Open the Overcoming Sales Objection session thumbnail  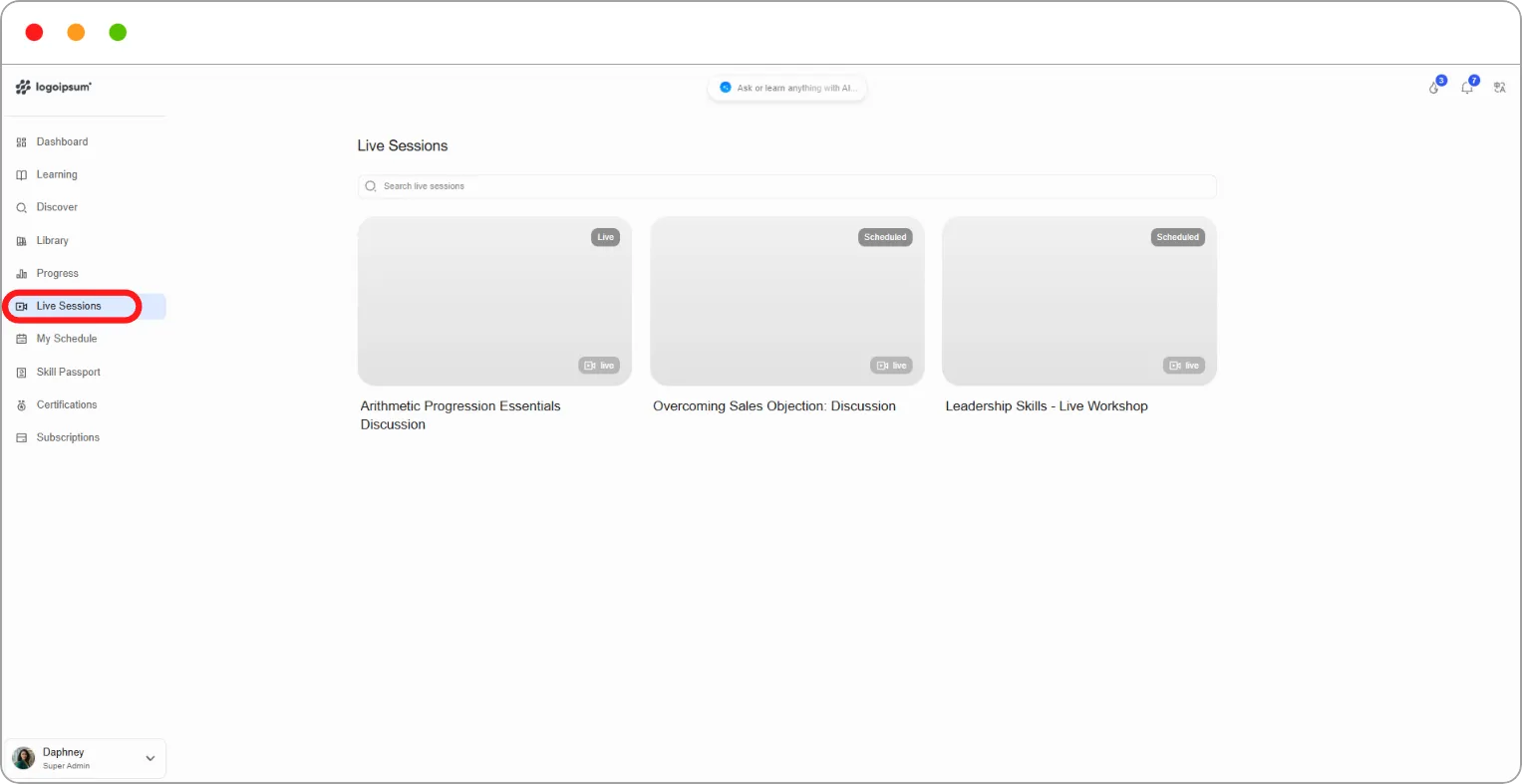787,301
